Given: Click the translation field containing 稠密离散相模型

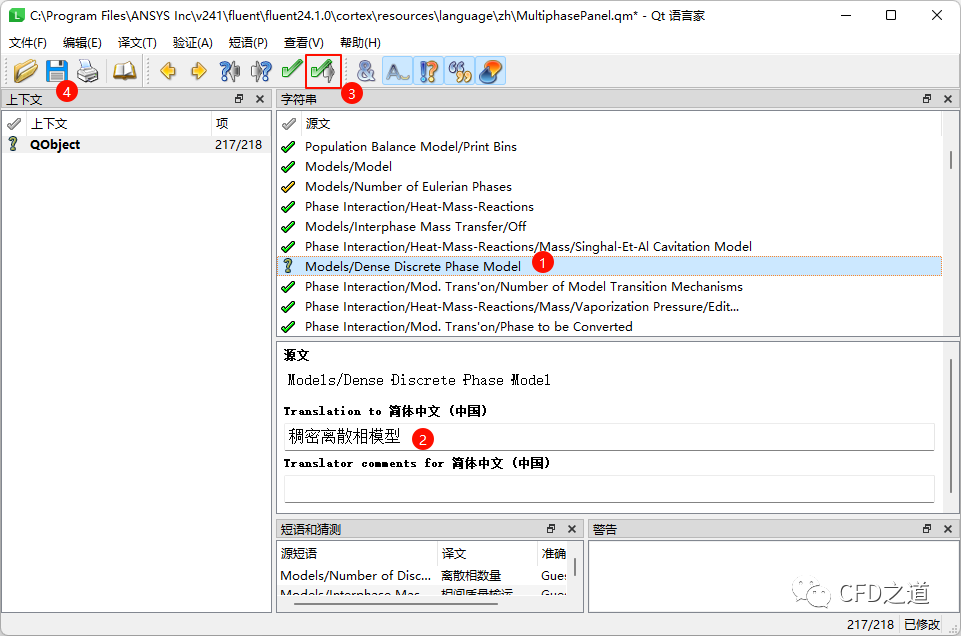Looking at the screenshot, I should coord(609,437).
